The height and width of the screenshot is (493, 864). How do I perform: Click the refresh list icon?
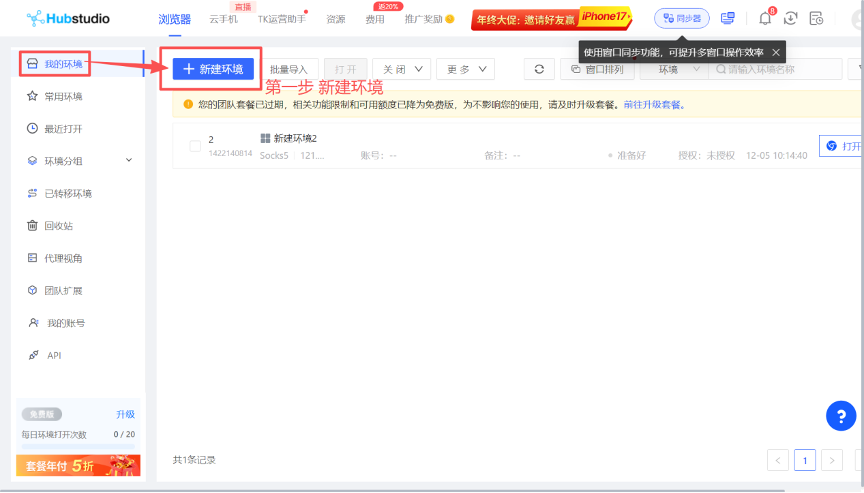pyautogui.click(x=539, y=69)
